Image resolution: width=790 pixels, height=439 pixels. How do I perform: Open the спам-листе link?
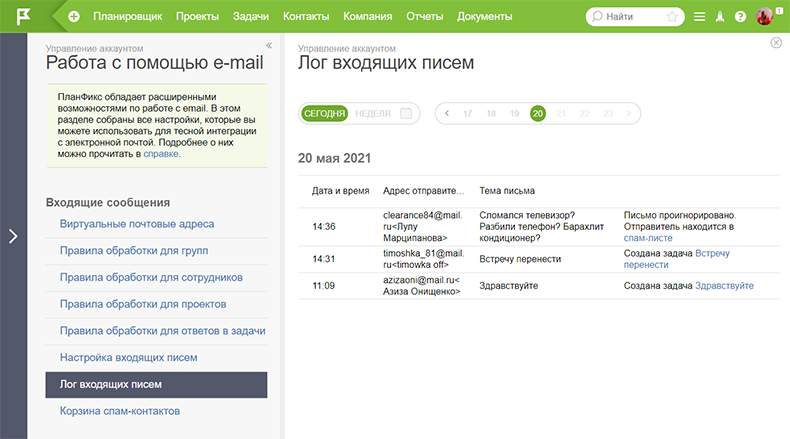coord(648,238)
